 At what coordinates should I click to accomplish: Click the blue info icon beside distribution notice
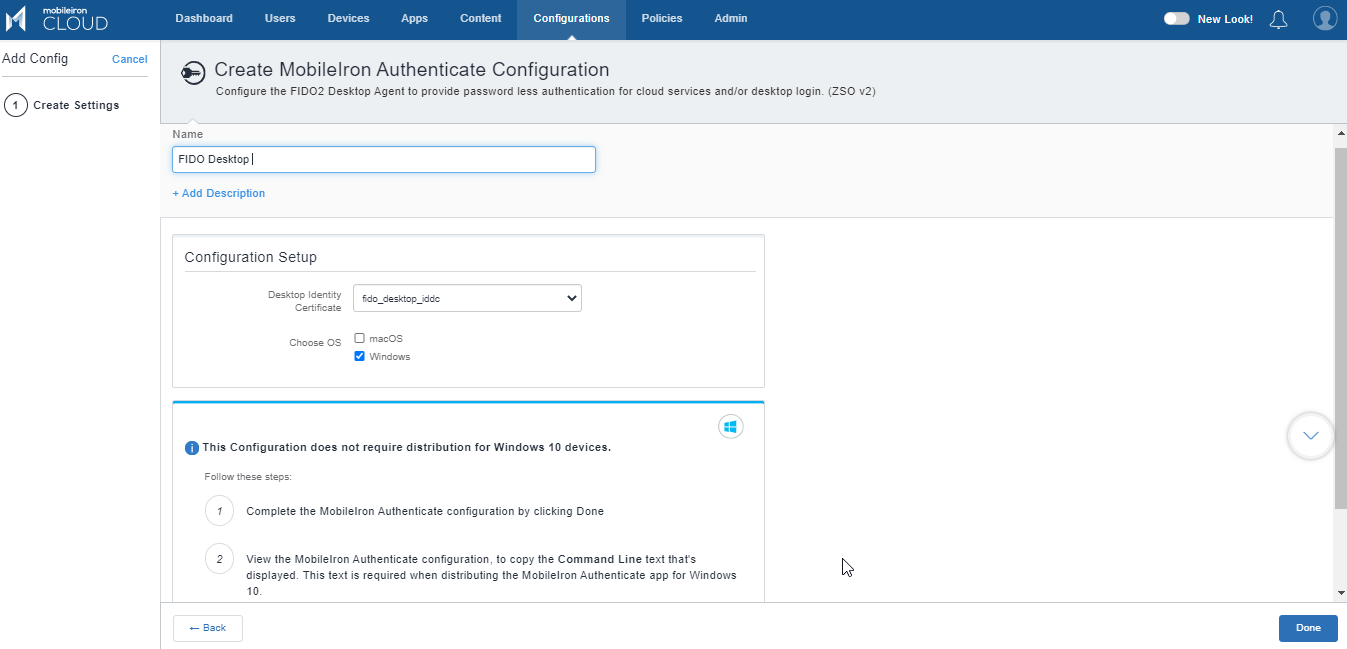(x=192, y=448)
